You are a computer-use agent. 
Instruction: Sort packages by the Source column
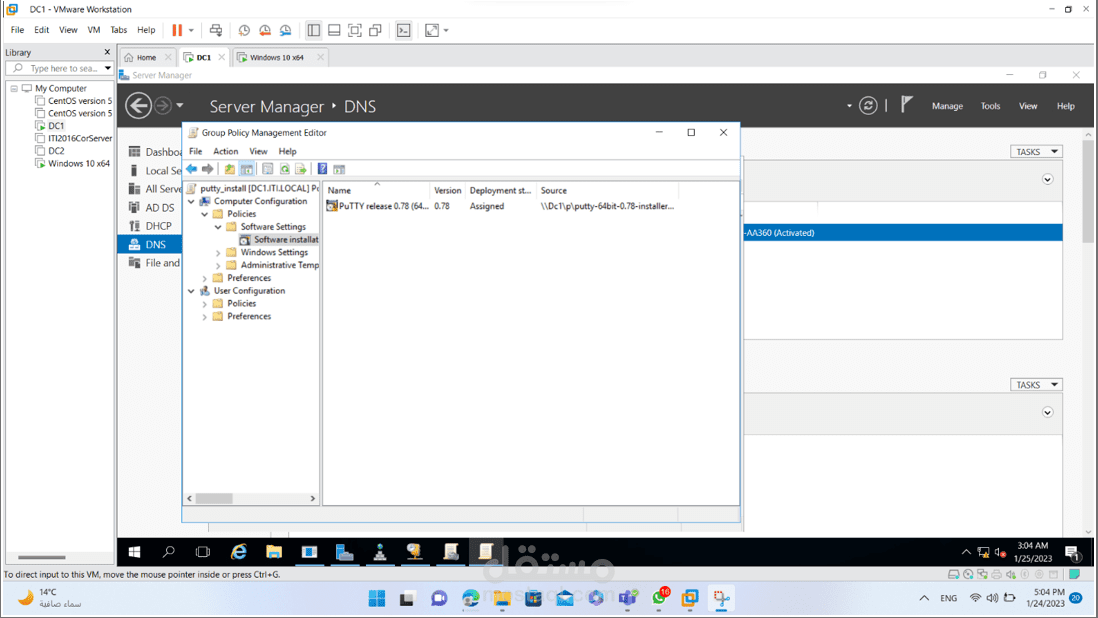click(607, 190)
